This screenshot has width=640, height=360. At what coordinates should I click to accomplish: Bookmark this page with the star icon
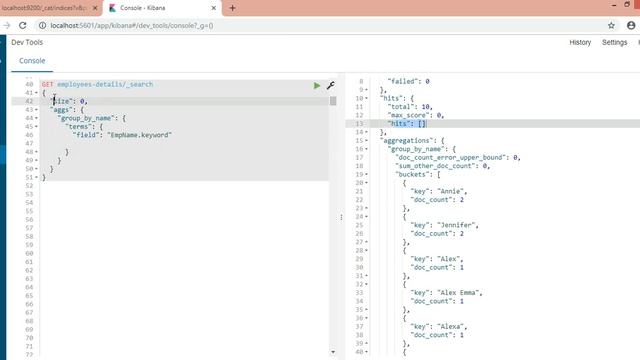611,25
